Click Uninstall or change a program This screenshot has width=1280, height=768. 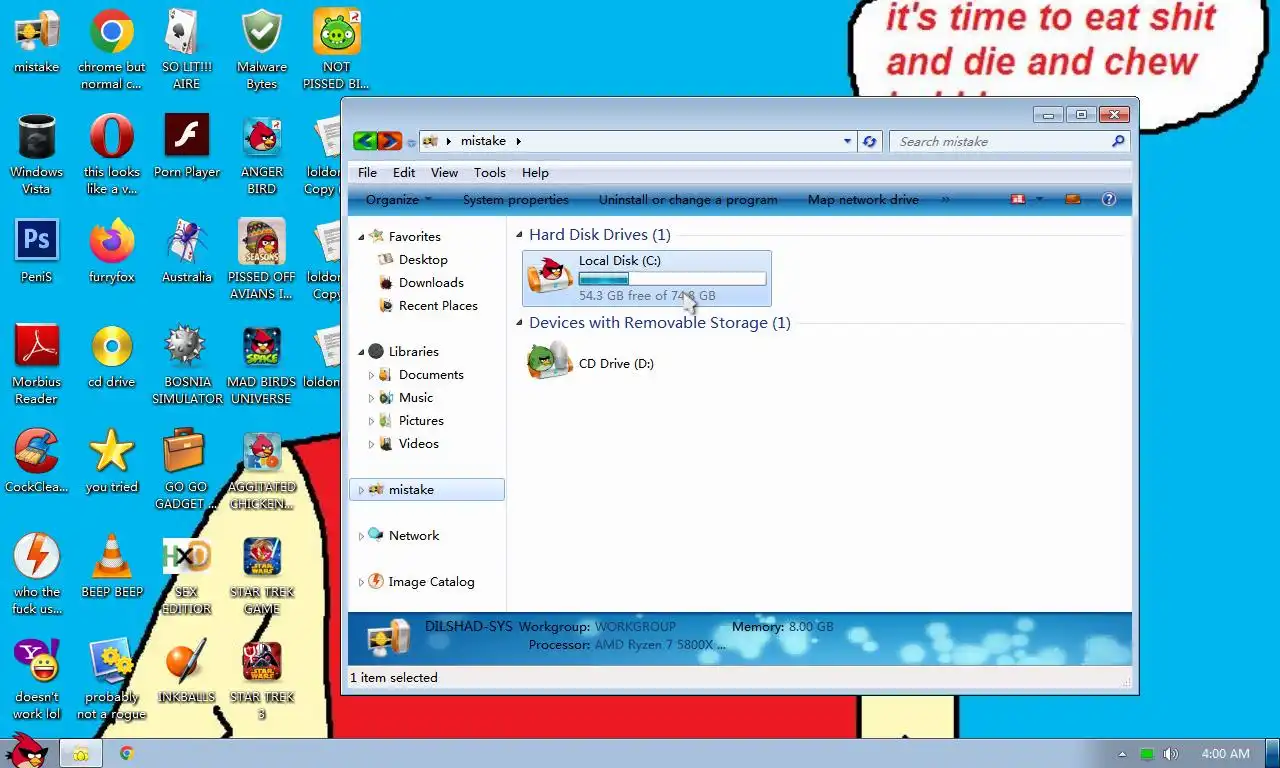click(x=688, y=199)
